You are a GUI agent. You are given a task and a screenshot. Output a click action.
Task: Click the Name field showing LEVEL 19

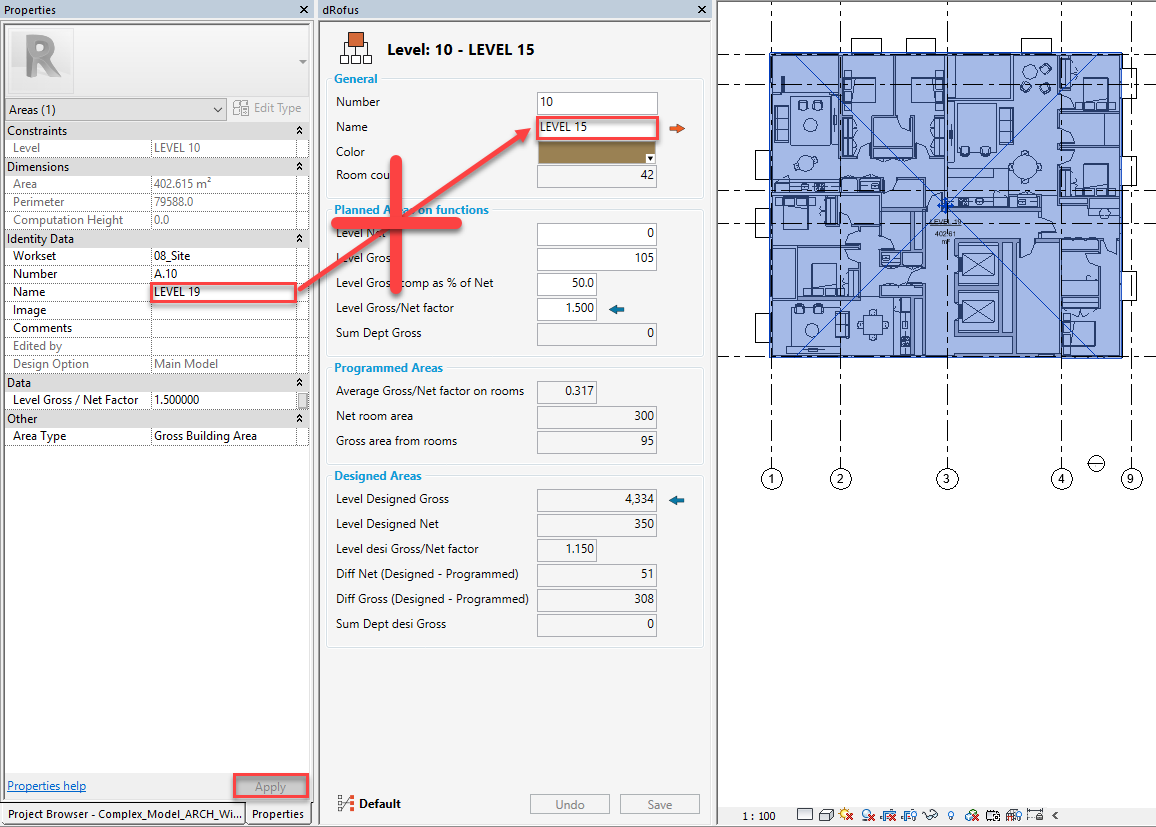click(x=222, y=292)
